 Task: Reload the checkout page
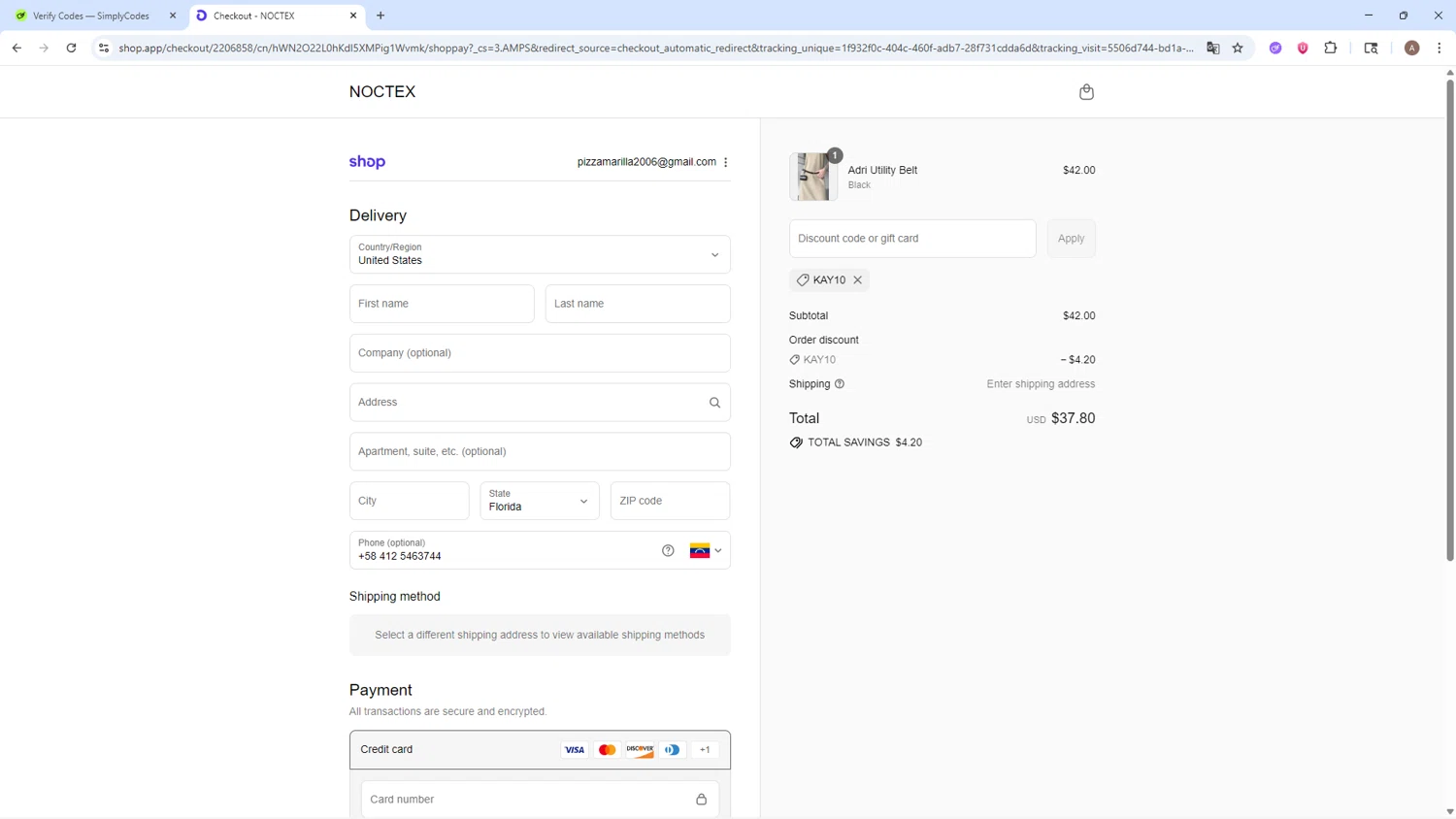tap(71, 48)
